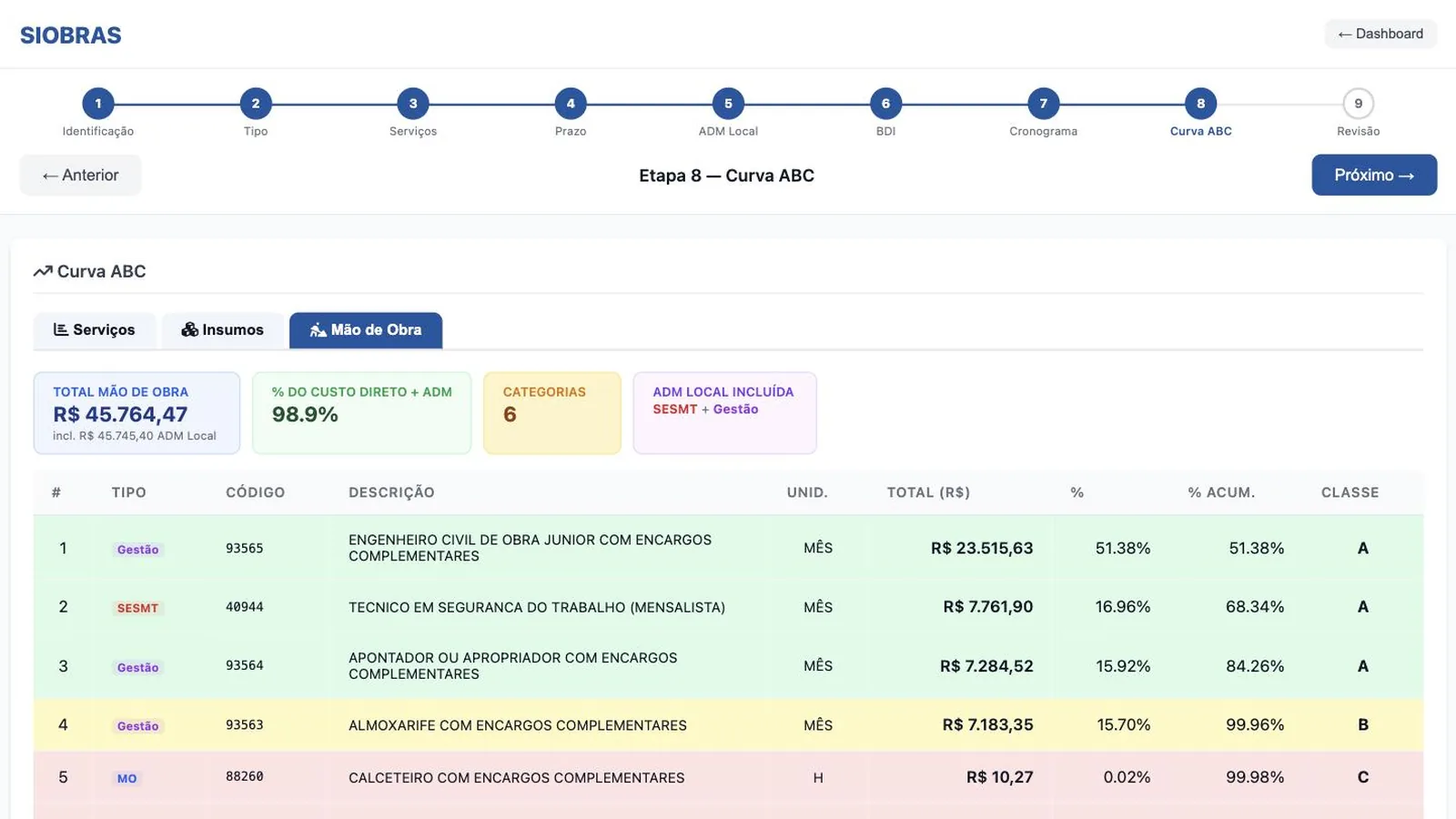
Task: Click code 40944
Action: pos(245,607)
